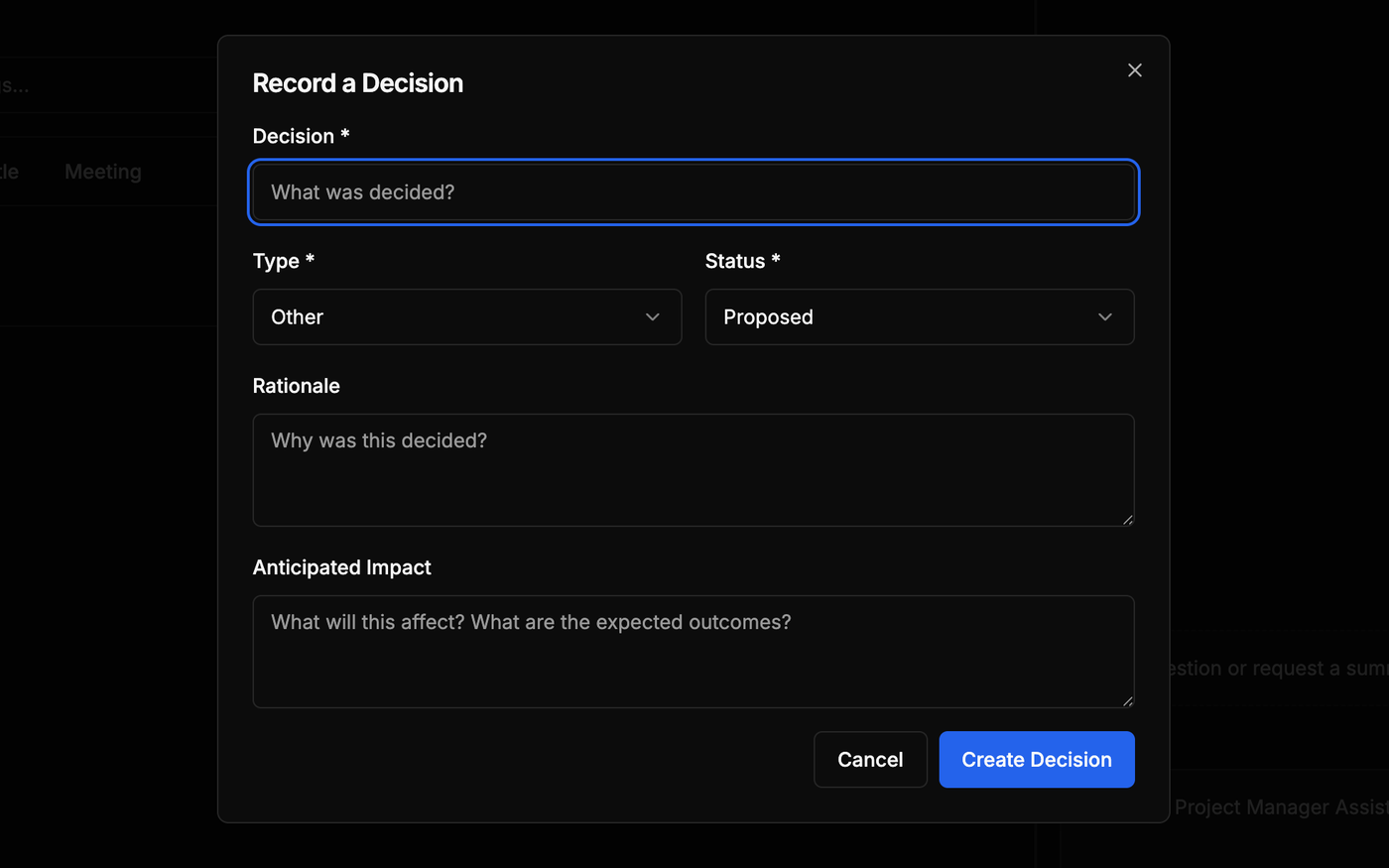Click the 'Record a Decision' dialog title
Viewport: 1389px width, 868px height.
tap(358, 82)
